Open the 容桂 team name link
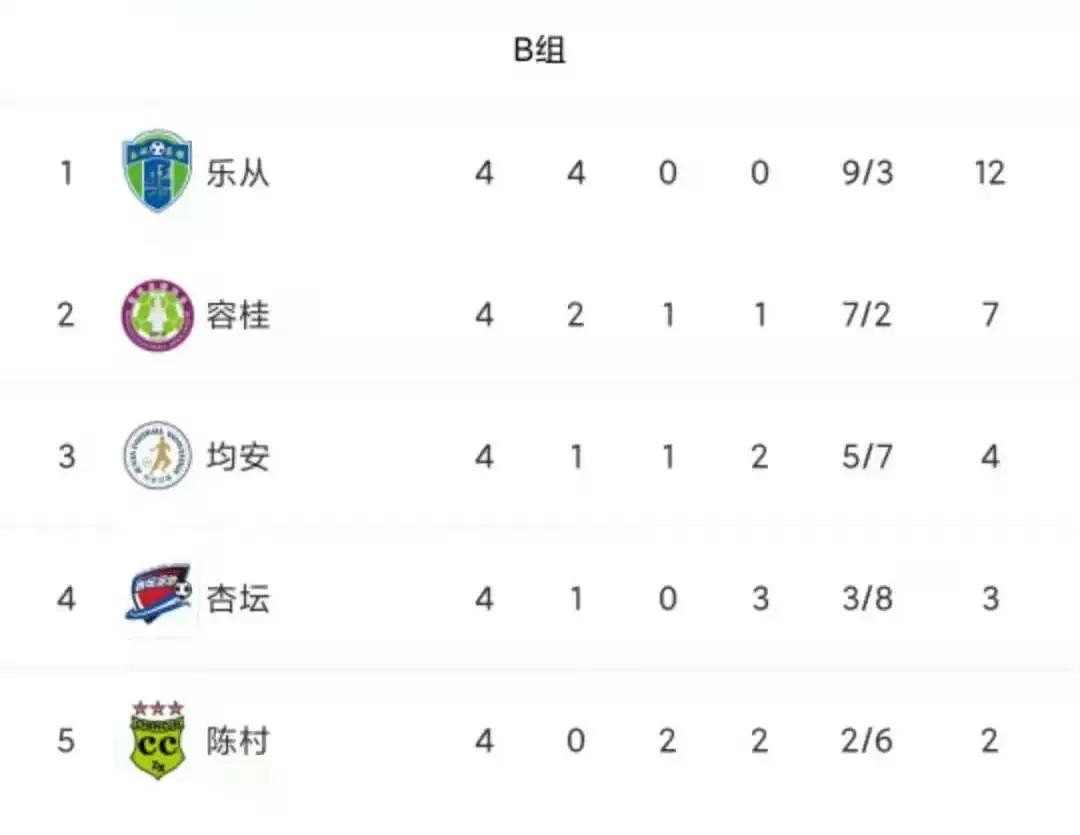The width and height of the screenshot is (1080, 835). (x=238, y=315)
